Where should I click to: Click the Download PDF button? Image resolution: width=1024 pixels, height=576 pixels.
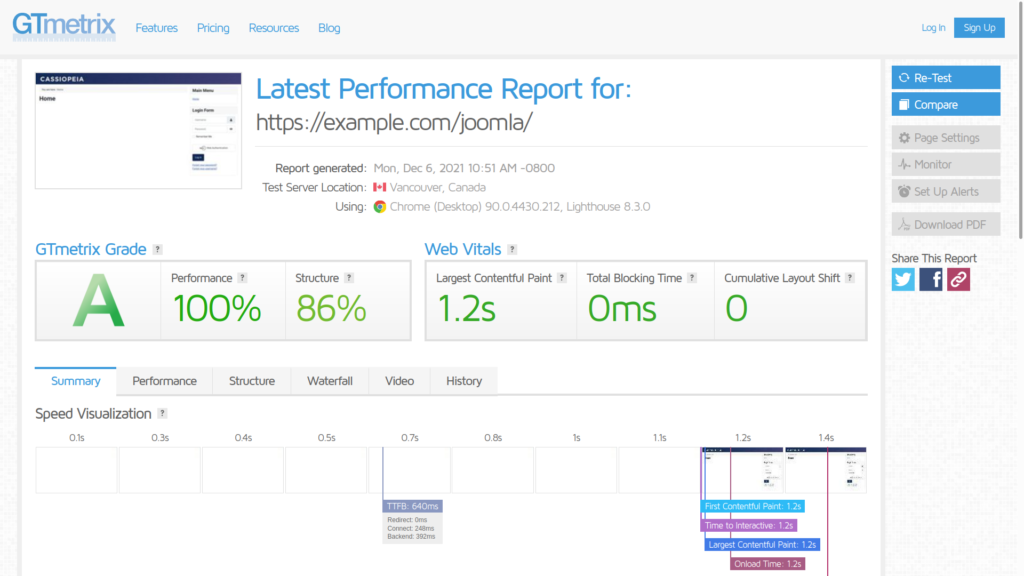[x=946, y=225]
